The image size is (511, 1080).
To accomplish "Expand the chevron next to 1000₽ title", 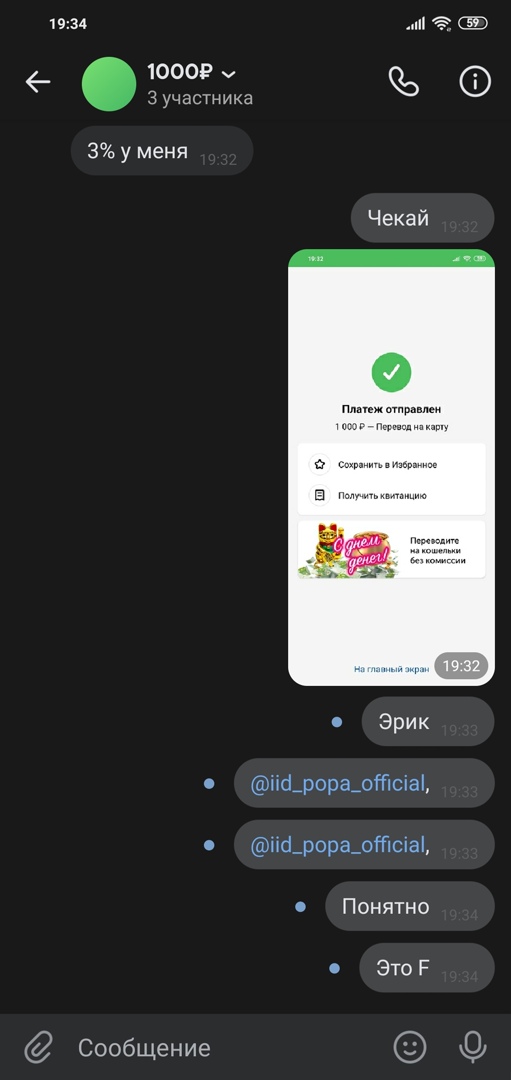I will [x=229, y=74].
